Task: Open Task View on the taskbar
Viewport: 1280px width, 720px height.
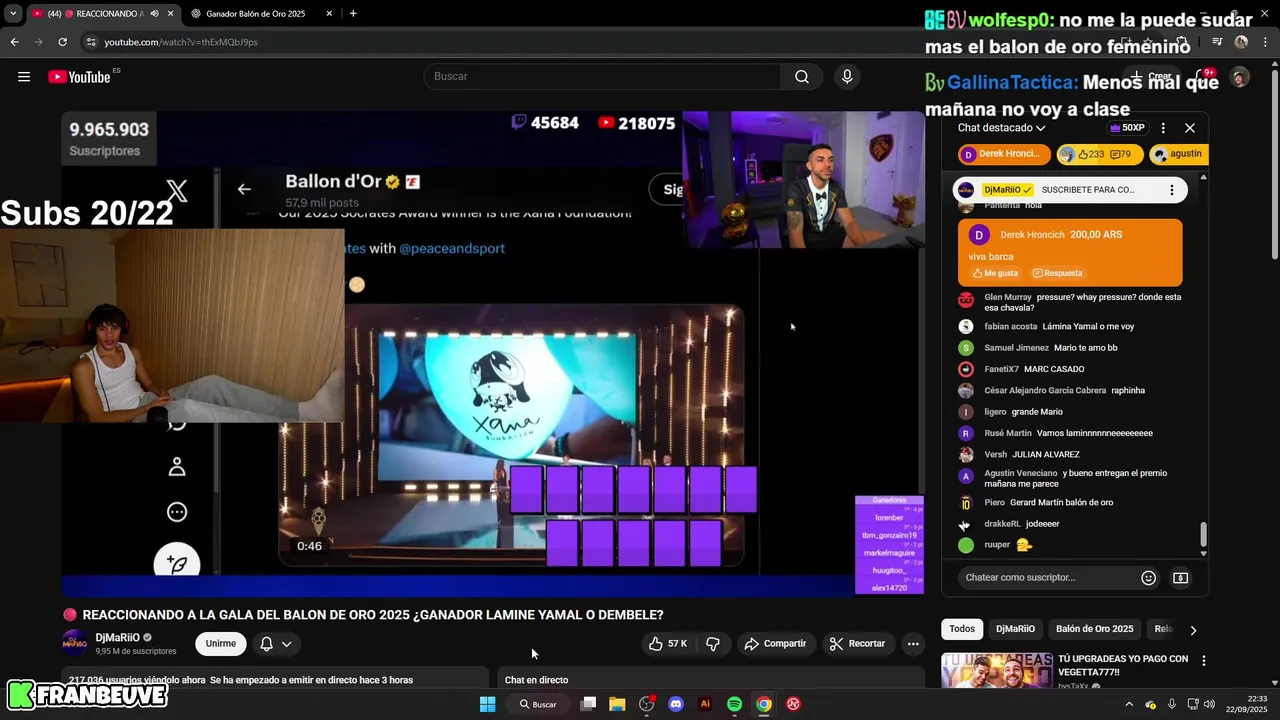Action: [588, 704]
